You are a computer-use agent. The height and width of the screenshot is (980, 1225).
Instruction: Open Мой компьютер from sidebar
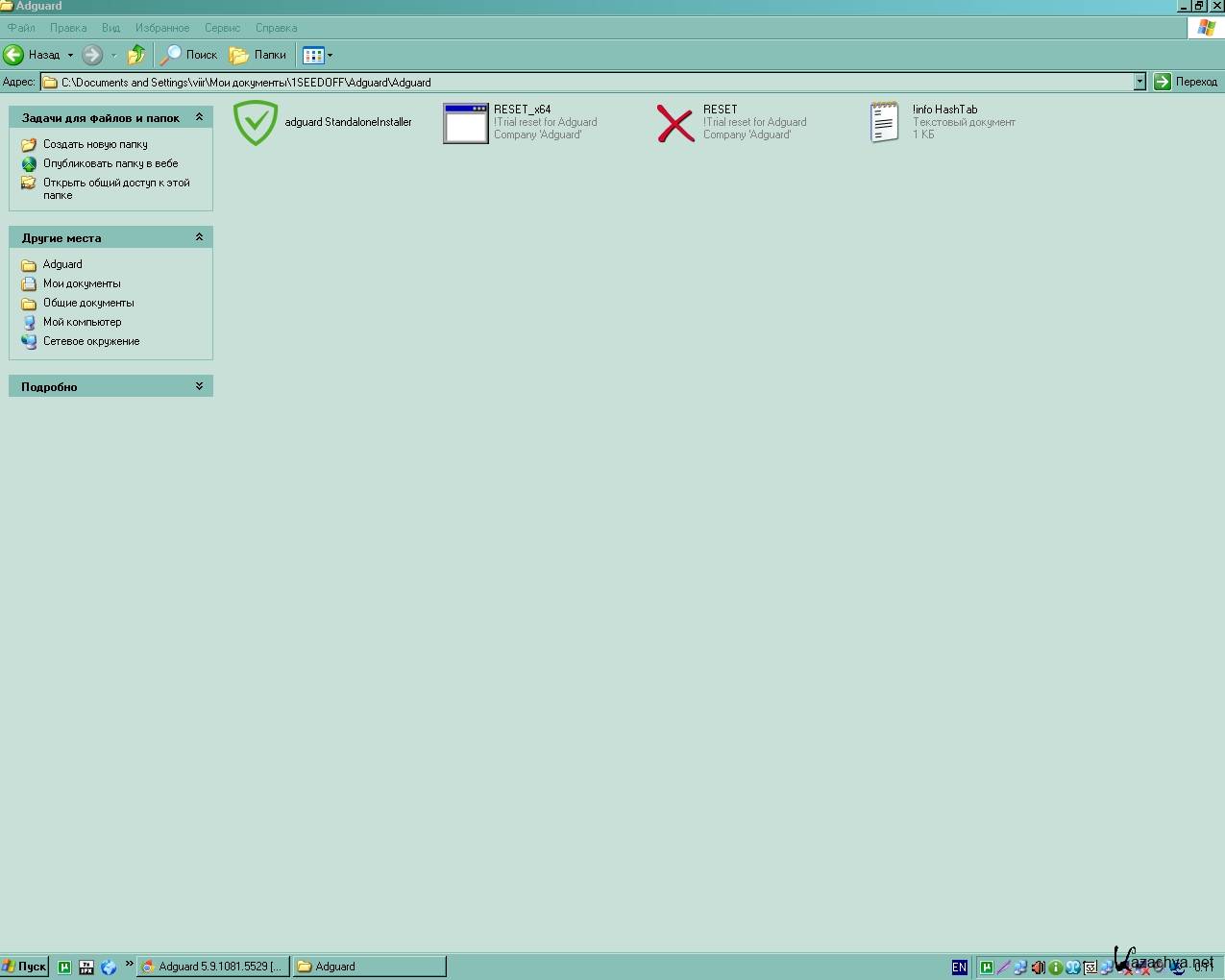(82, 322)
